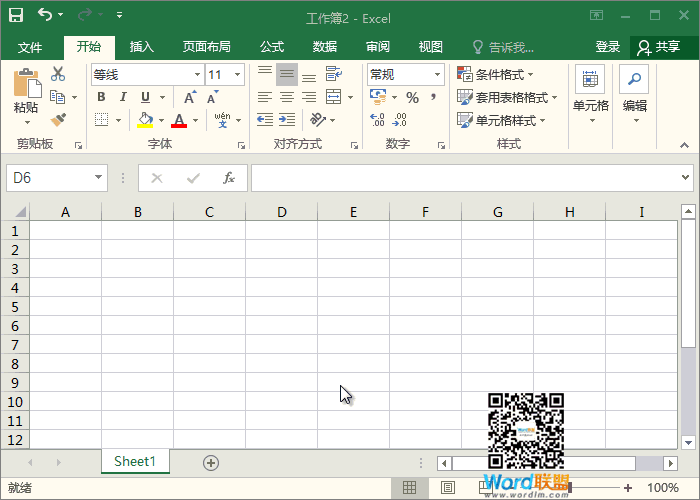Toggle bold formatting
Viewport: 700px width, 500px height.
tap(101, 97)
